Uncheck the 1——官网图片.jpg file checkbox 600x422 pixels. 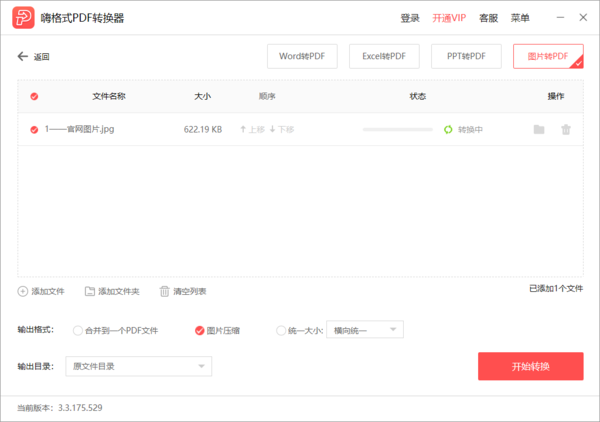click(x=35, y=129)
